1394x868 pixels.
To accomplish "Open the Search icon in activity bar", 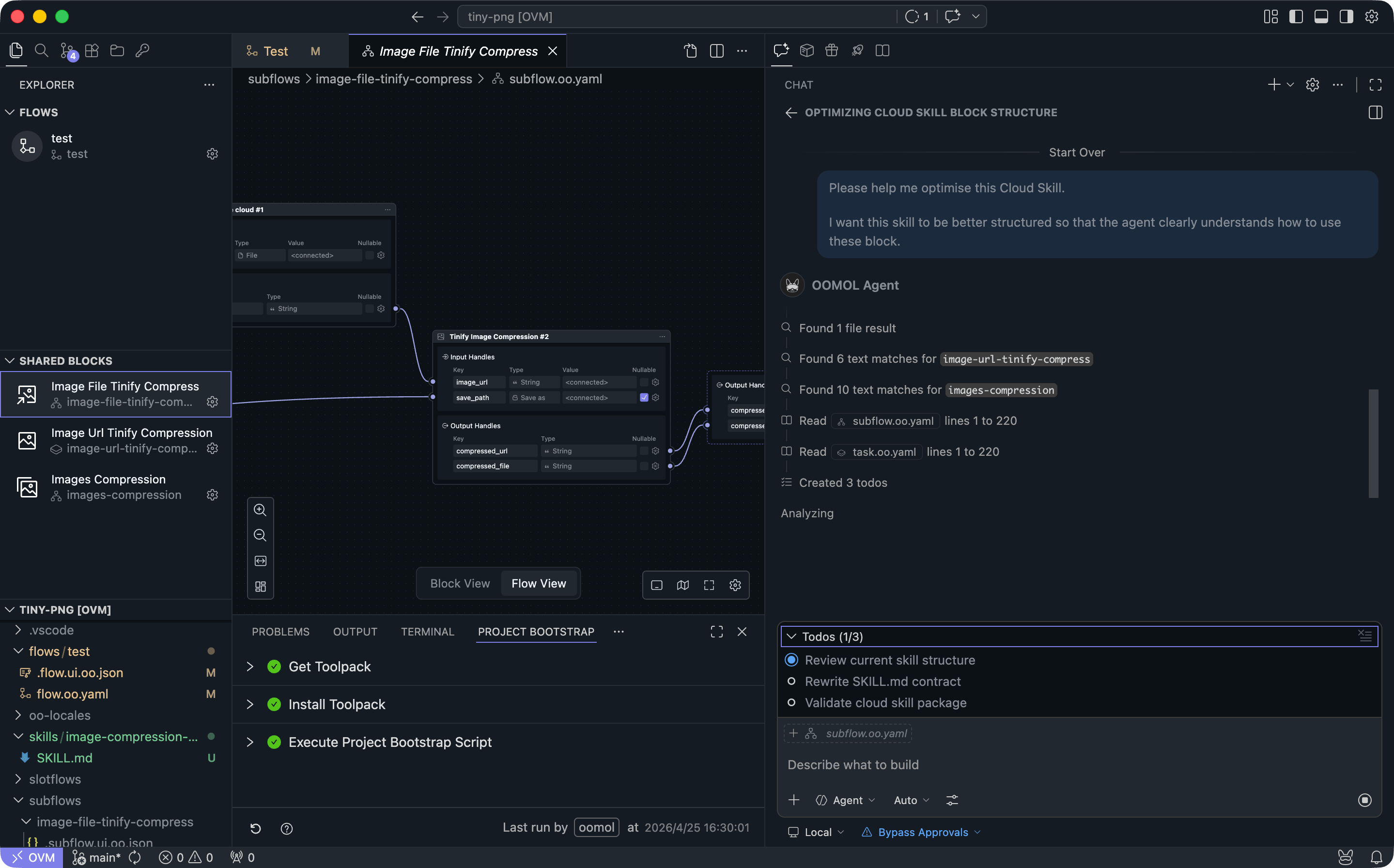I will coord(41,50).
